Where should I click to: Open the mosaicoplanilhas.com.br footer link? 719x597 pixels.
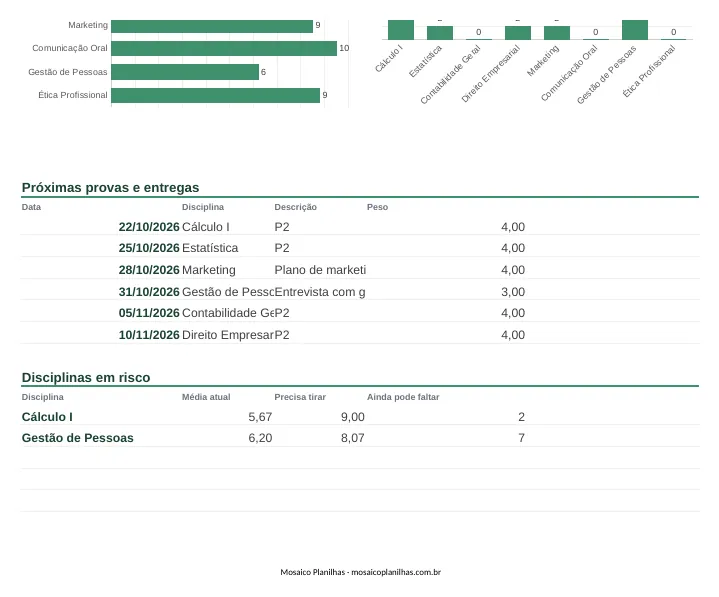pos(396,572)
